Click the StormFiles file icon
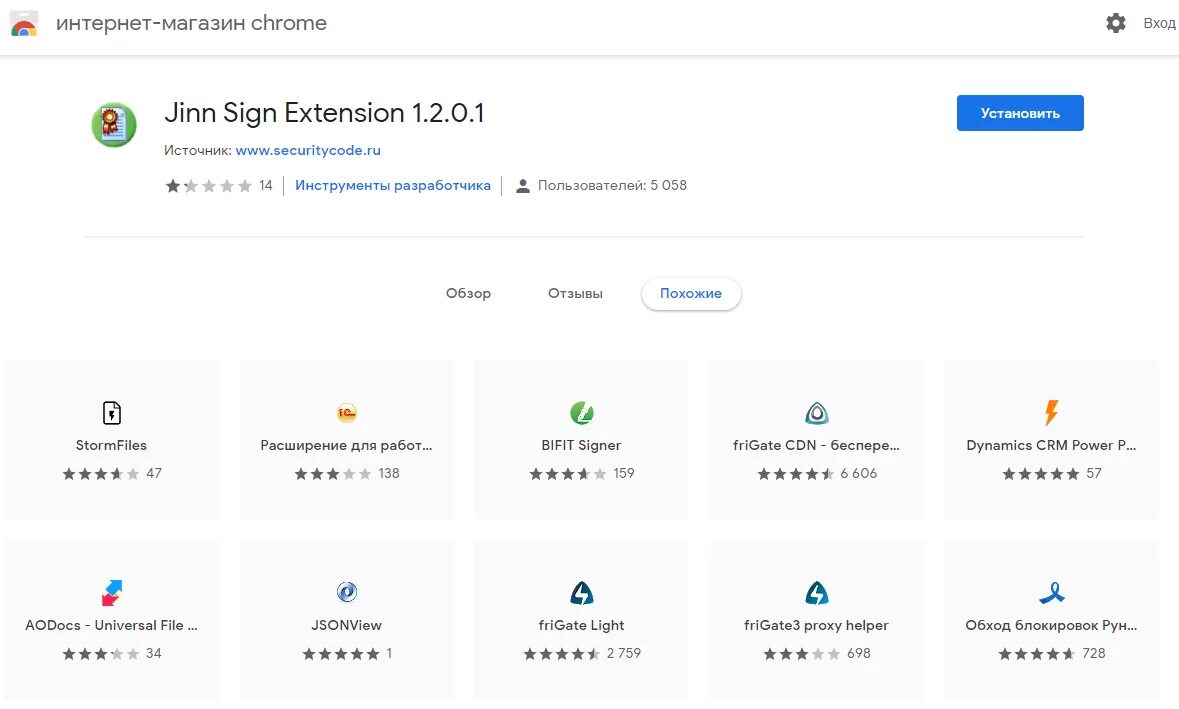1179x709 pixels. (x=111, y=413)
